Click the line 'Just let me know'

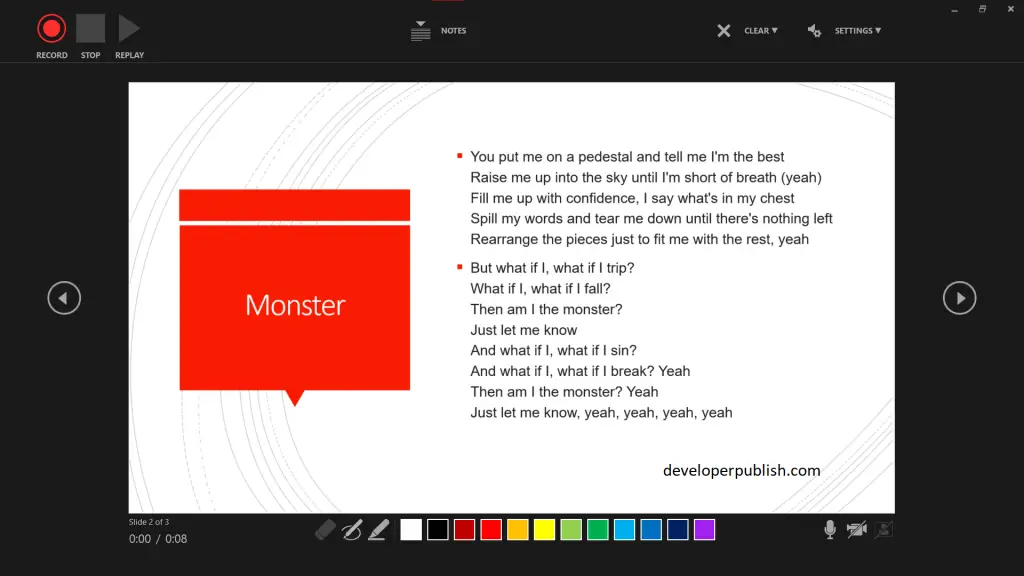524,330
